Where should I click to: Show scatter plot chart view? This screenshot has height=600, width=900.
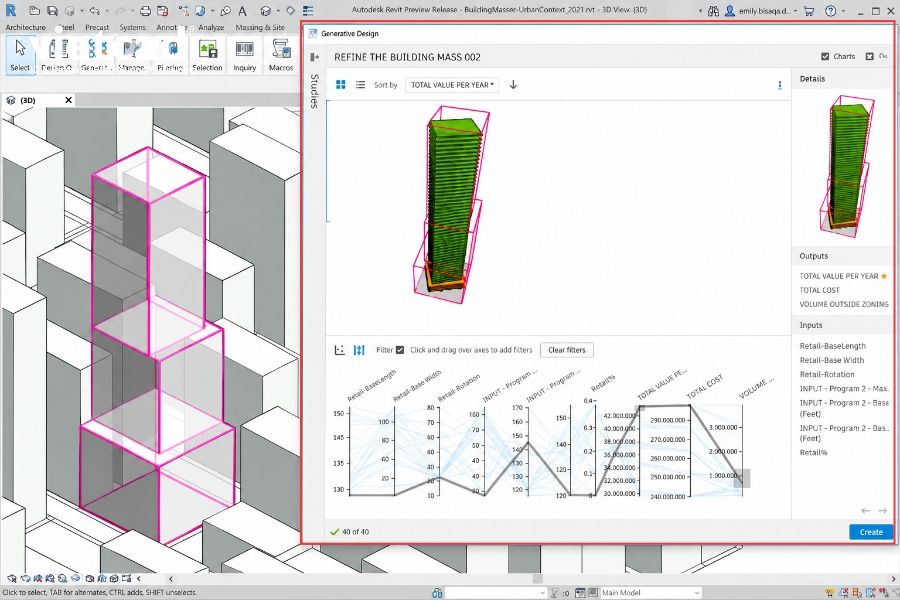[340, 350]
